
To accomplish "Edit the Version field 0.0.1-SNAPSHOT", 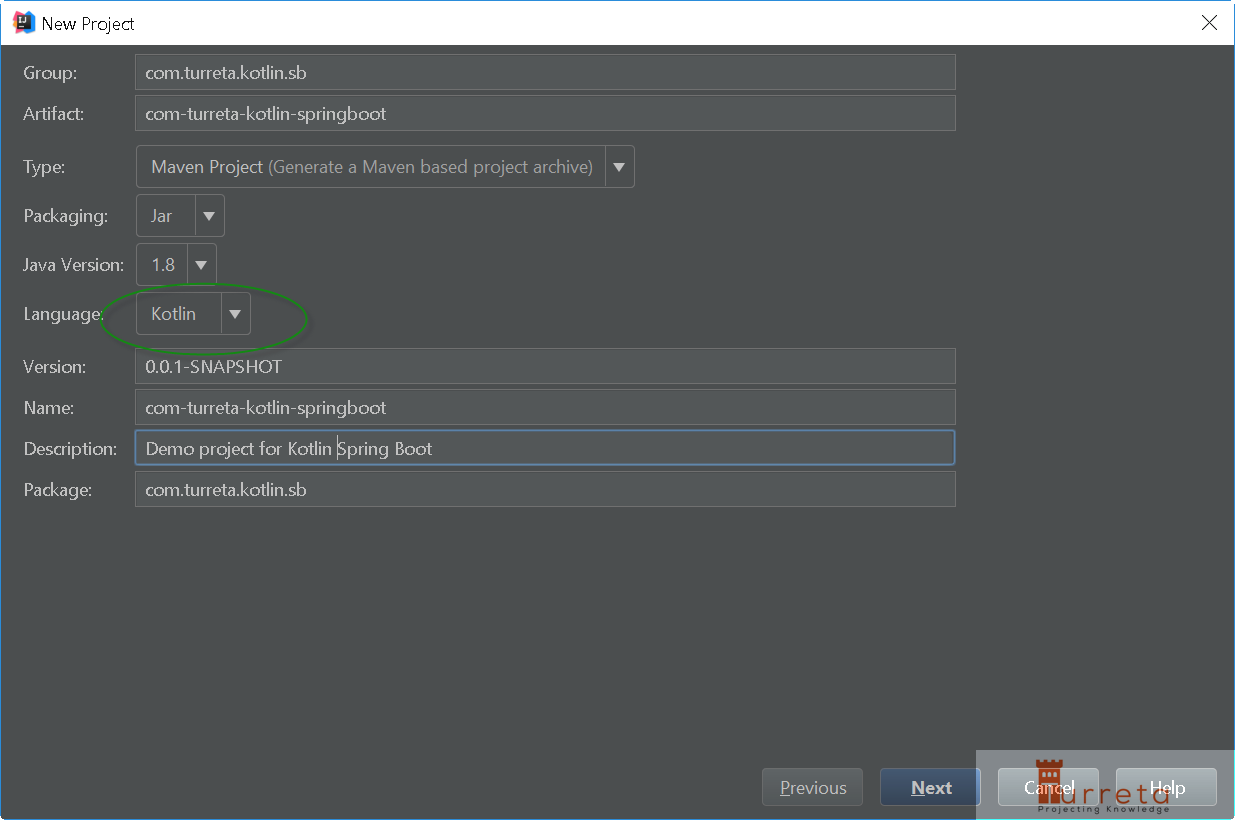I will pyautogui.click(x=545, y=366).
